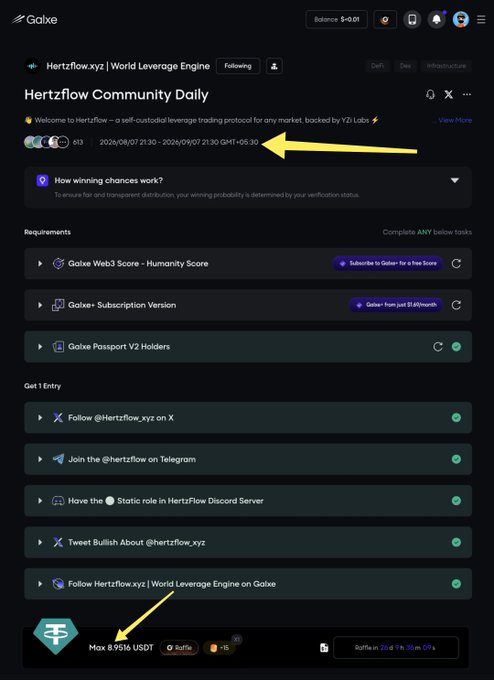Refresh the Passport V2 Holders requirement
494x680 pixels.
438,347
